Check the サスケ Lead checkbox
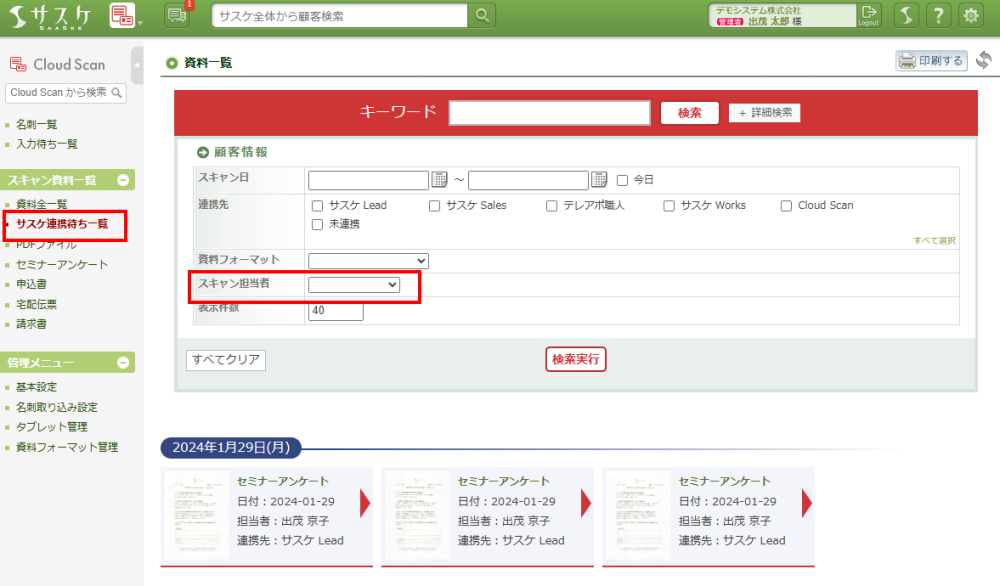This screenshot has width=1000, height=586. point(318,206)
